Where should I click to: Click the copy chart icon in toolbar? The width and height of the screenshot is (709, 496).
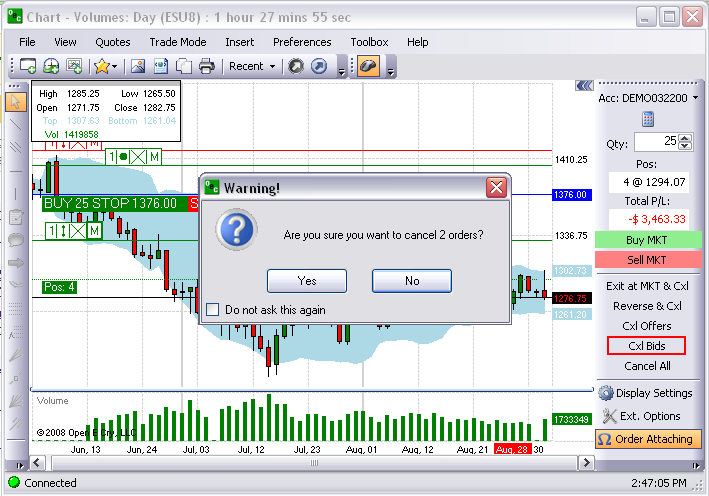(183, 67)
